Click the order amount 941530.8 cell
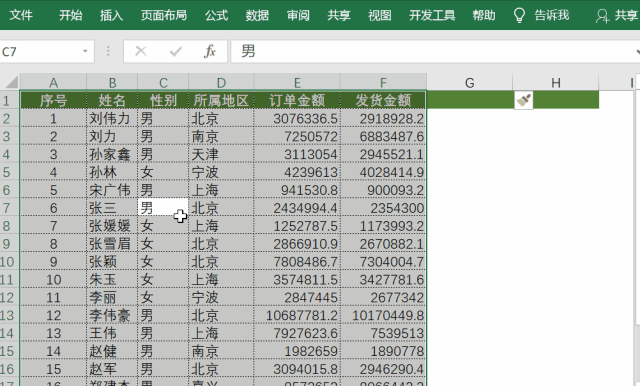This screenshot has width=640, height=386. pyautogui.click(x=297, y=190)
